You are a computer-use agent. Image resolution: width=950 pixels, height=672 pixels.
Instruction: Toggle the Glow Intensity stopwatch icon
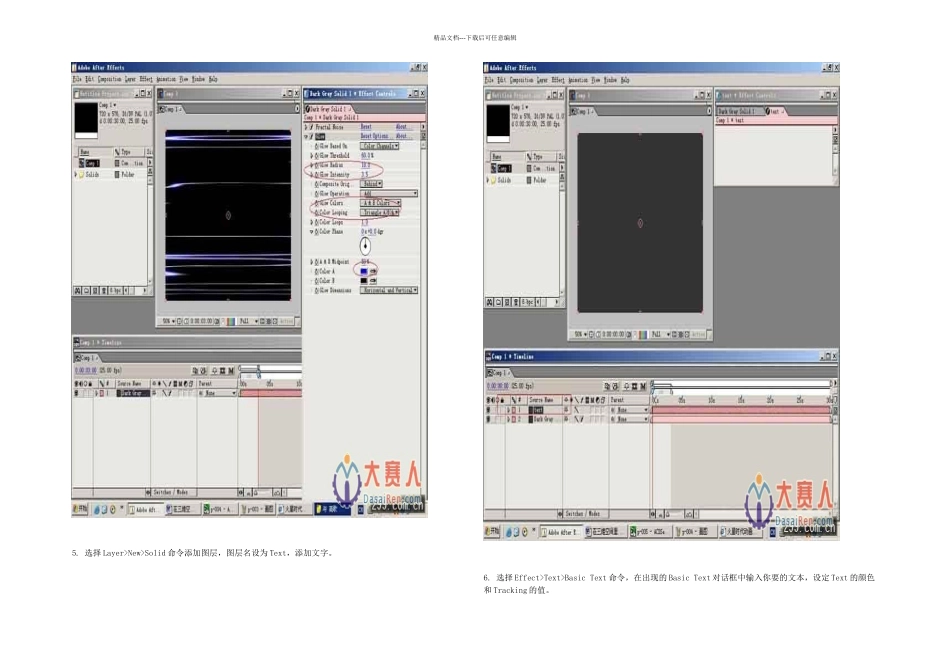tap(316, 174)
